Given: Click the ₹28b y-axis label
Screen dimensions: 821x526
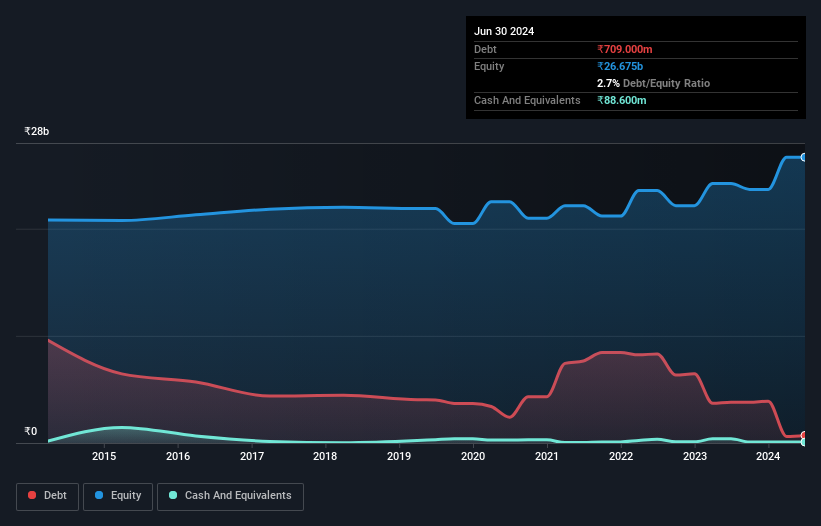Looking at the screenshot, I should pyautogui.click(x=37, y=131).
